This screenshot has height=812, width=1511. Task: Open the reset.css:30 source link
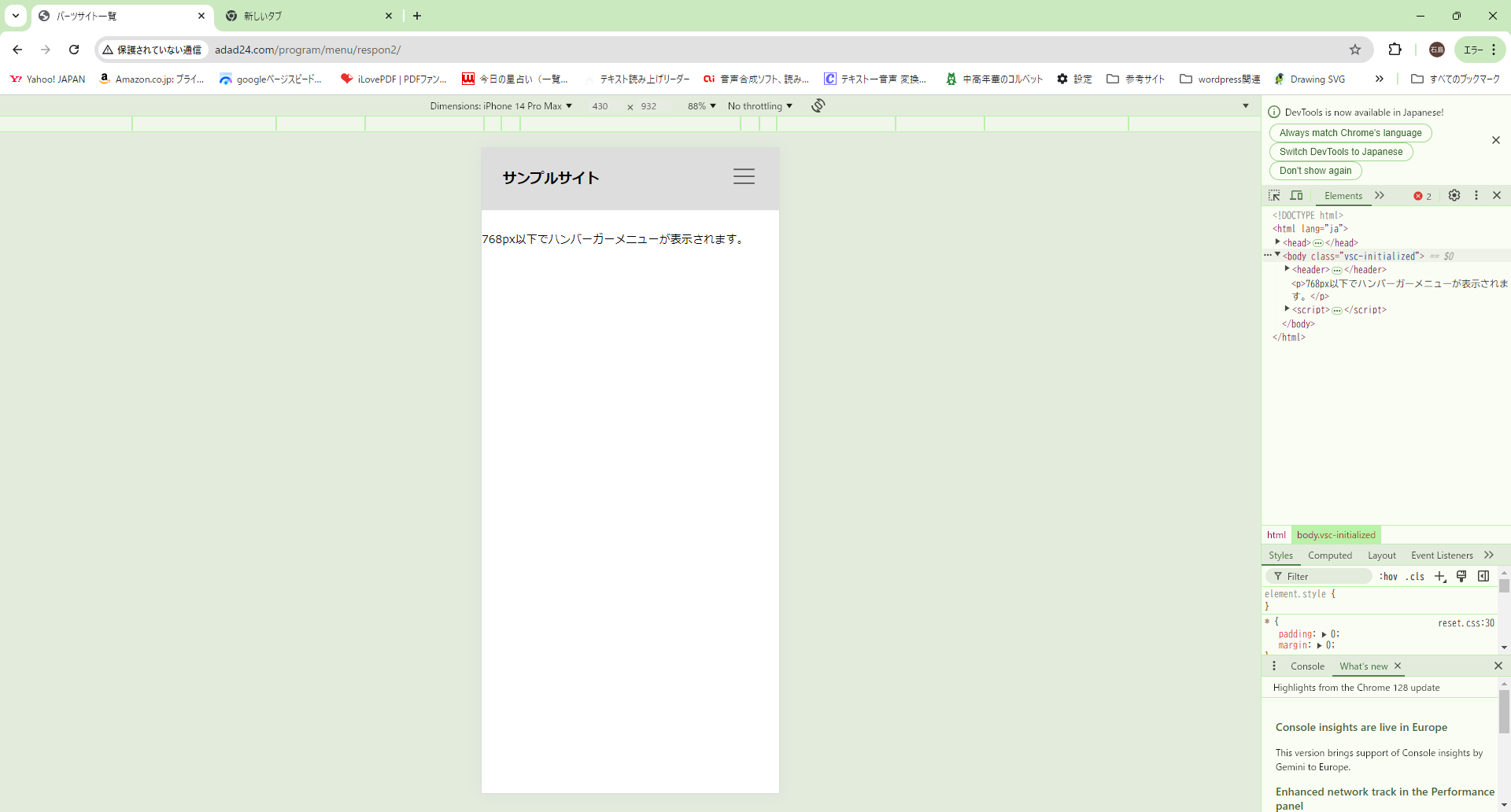[x=1466, y=623]
